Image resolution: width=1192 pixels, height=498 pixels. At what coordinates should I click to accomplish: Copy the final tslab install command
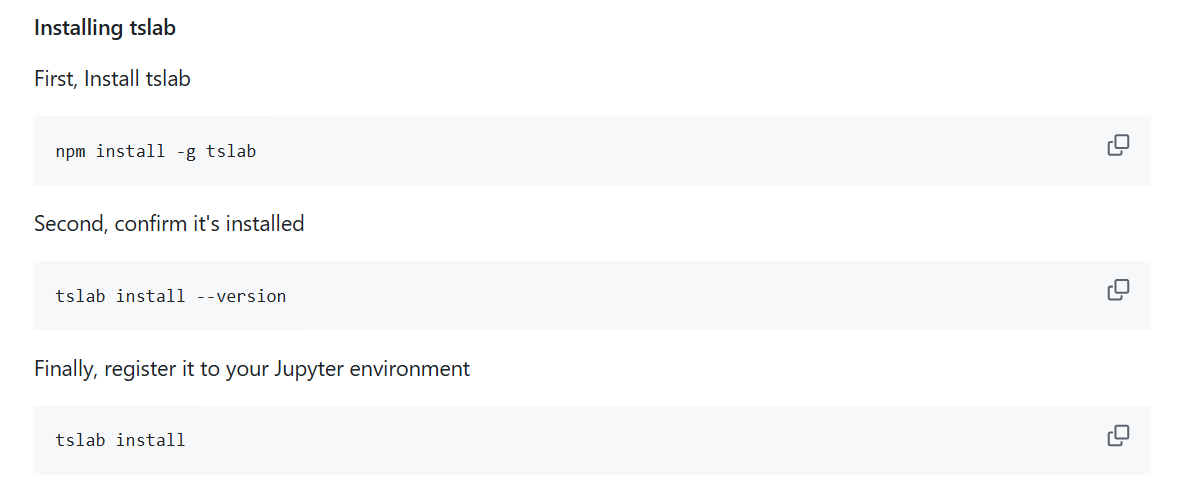1118,435
